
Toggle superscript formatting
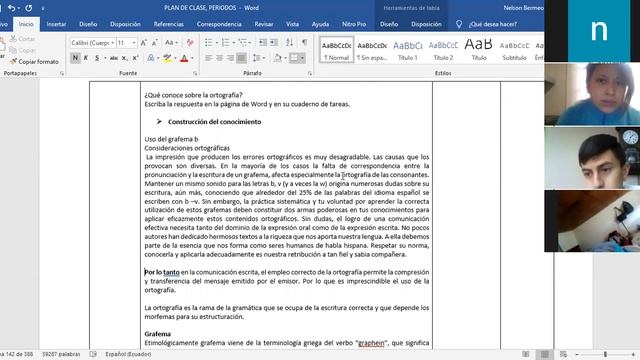pyautogui.click(x=135, y=58)
